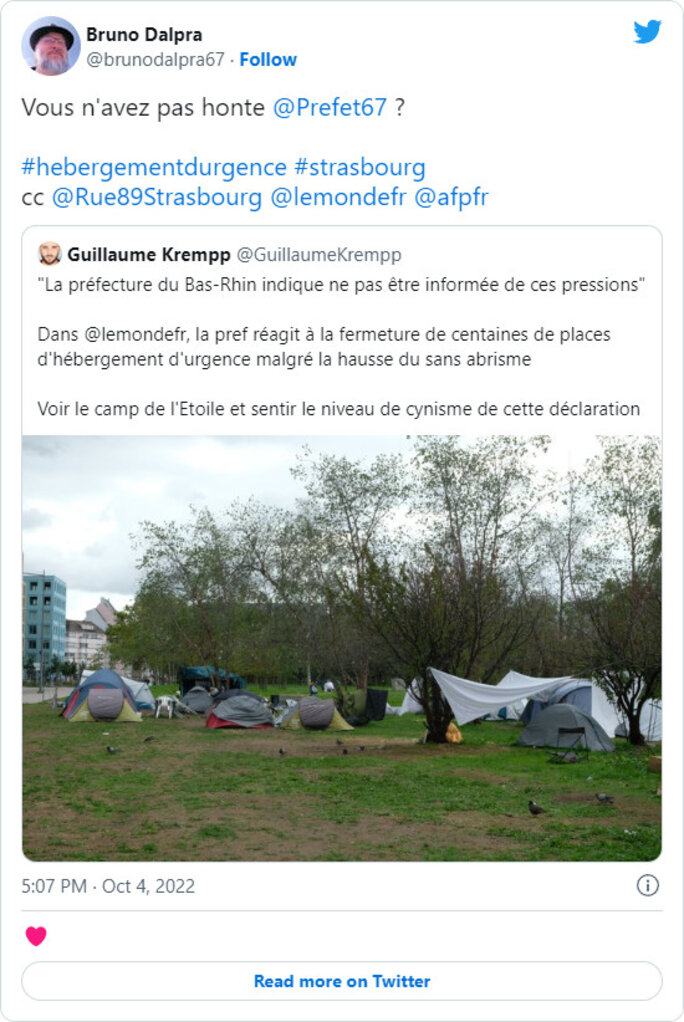Click the @GuillaumeKrempp handle
684x1022 pixels.
(x=319, y=254)
